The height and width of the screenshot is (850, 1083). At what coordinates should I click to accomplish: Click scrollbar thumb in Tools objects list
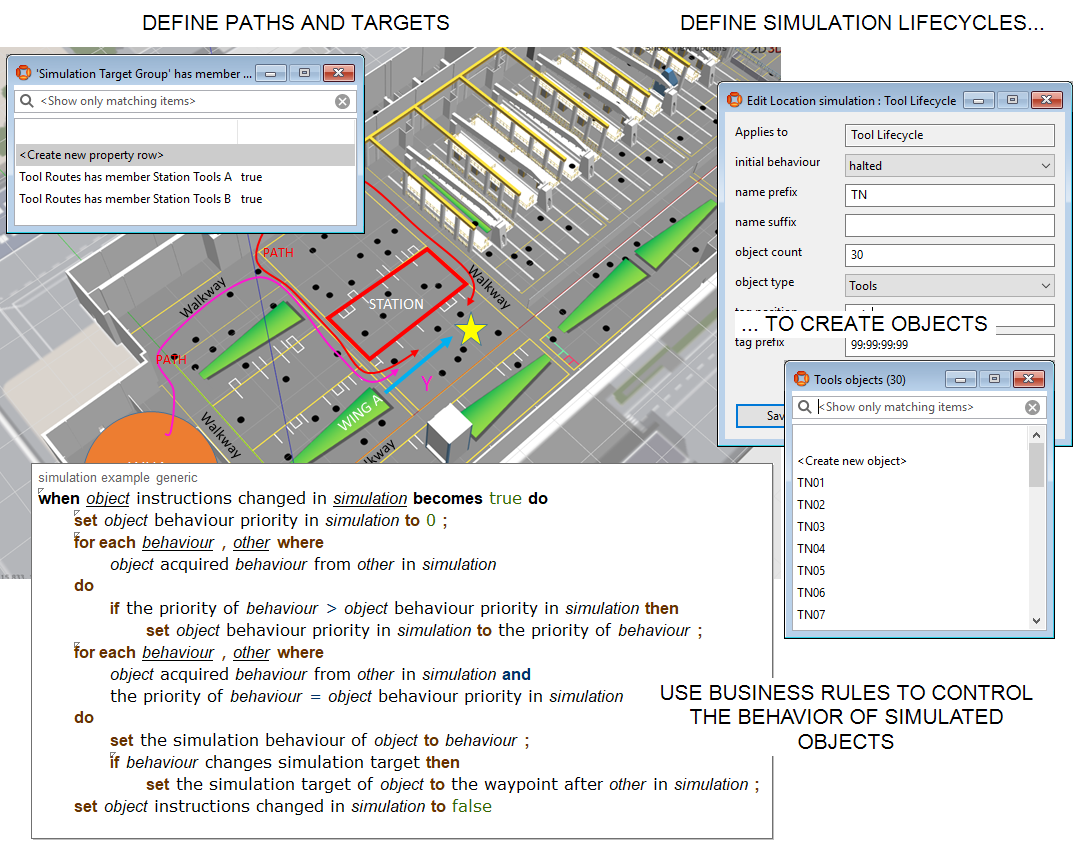click(x=1036, y=465)
